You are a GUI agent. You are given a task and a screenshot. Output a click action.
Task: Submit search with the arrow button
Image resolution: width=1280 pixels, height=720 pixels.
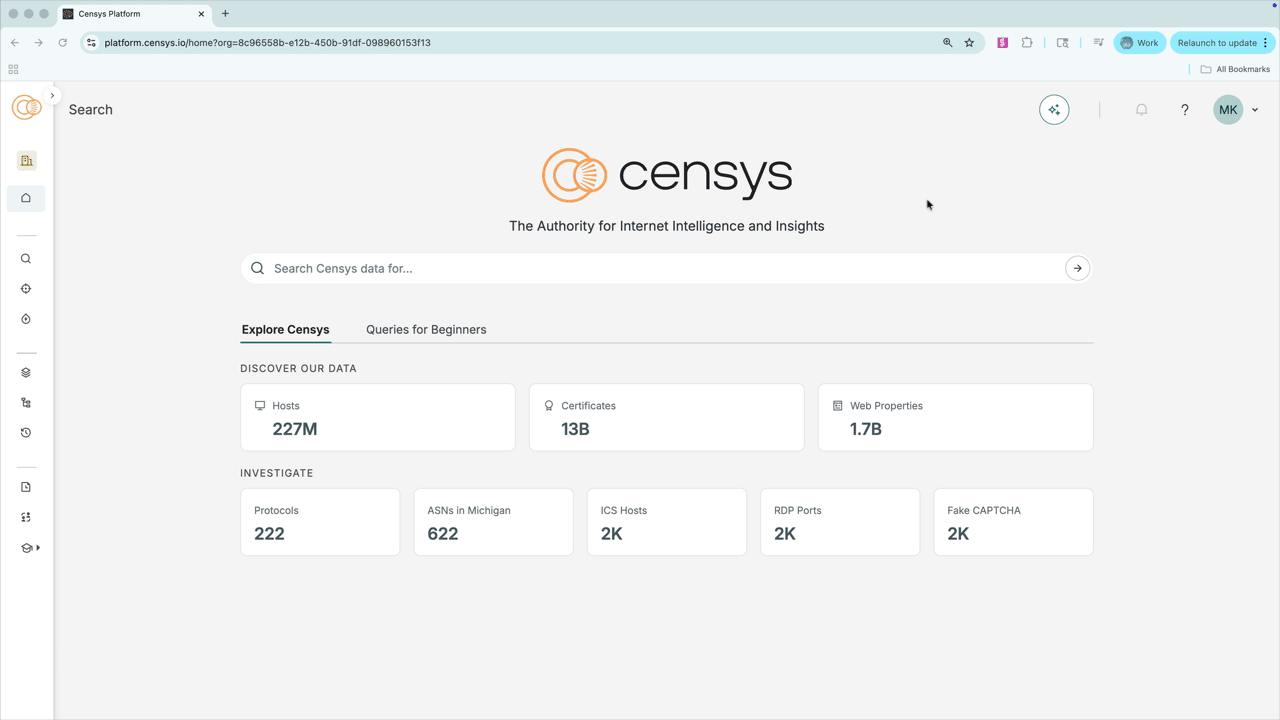tap(1077, 268)
